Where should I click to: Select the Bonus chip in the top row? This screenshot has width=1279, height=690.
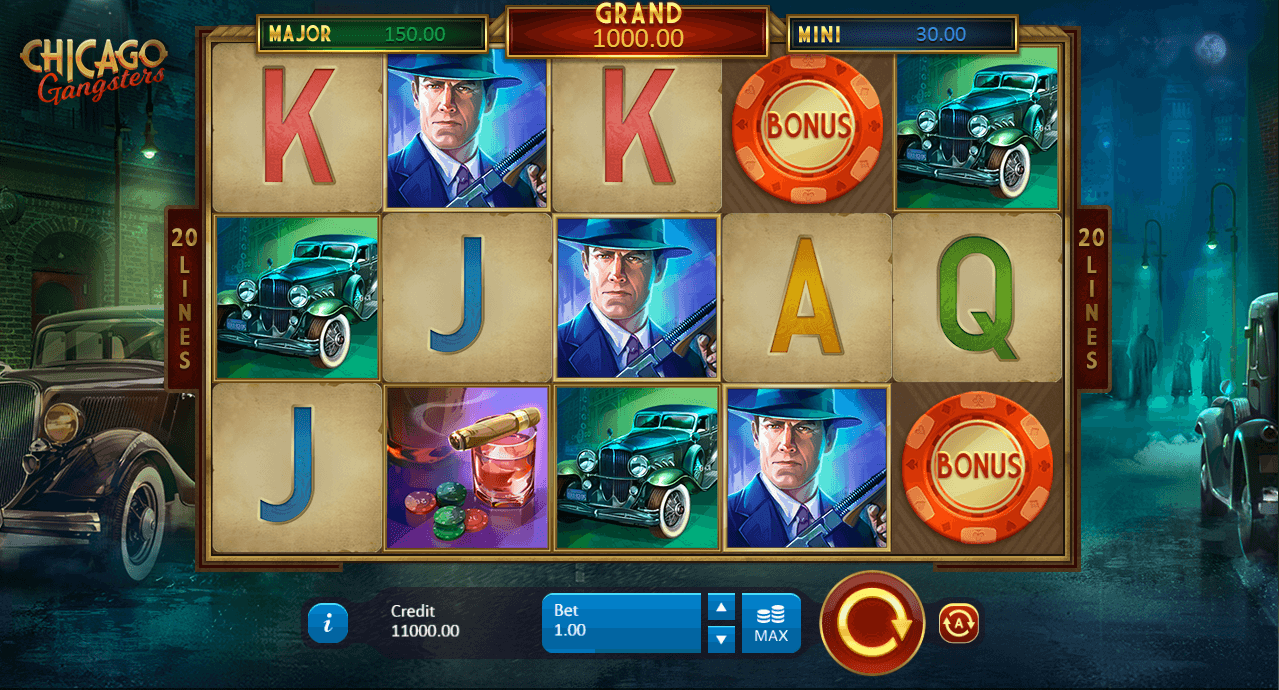coord(807,126)
